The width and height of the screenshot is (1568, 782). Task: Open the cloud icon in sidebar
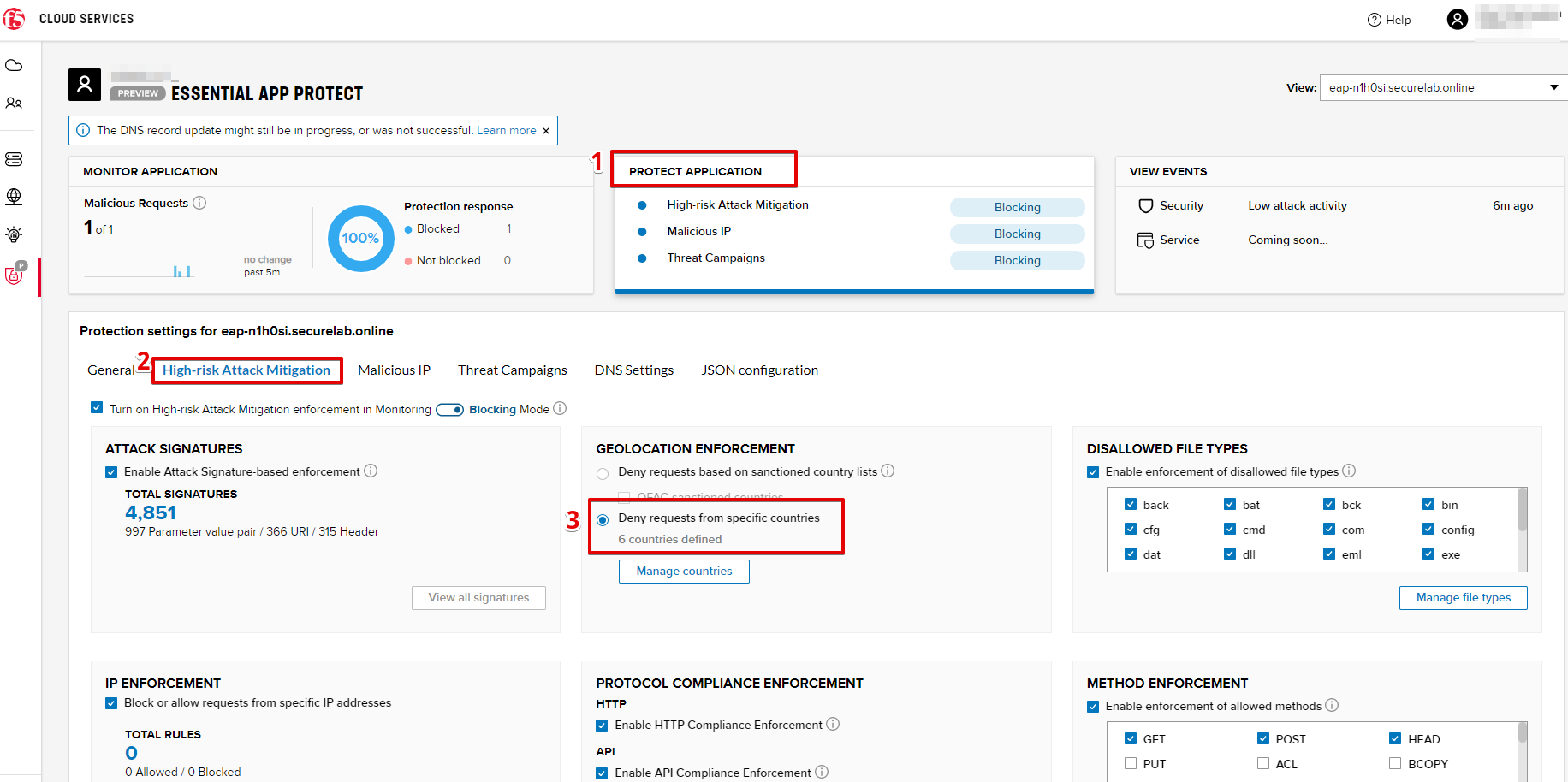[14, 66]
